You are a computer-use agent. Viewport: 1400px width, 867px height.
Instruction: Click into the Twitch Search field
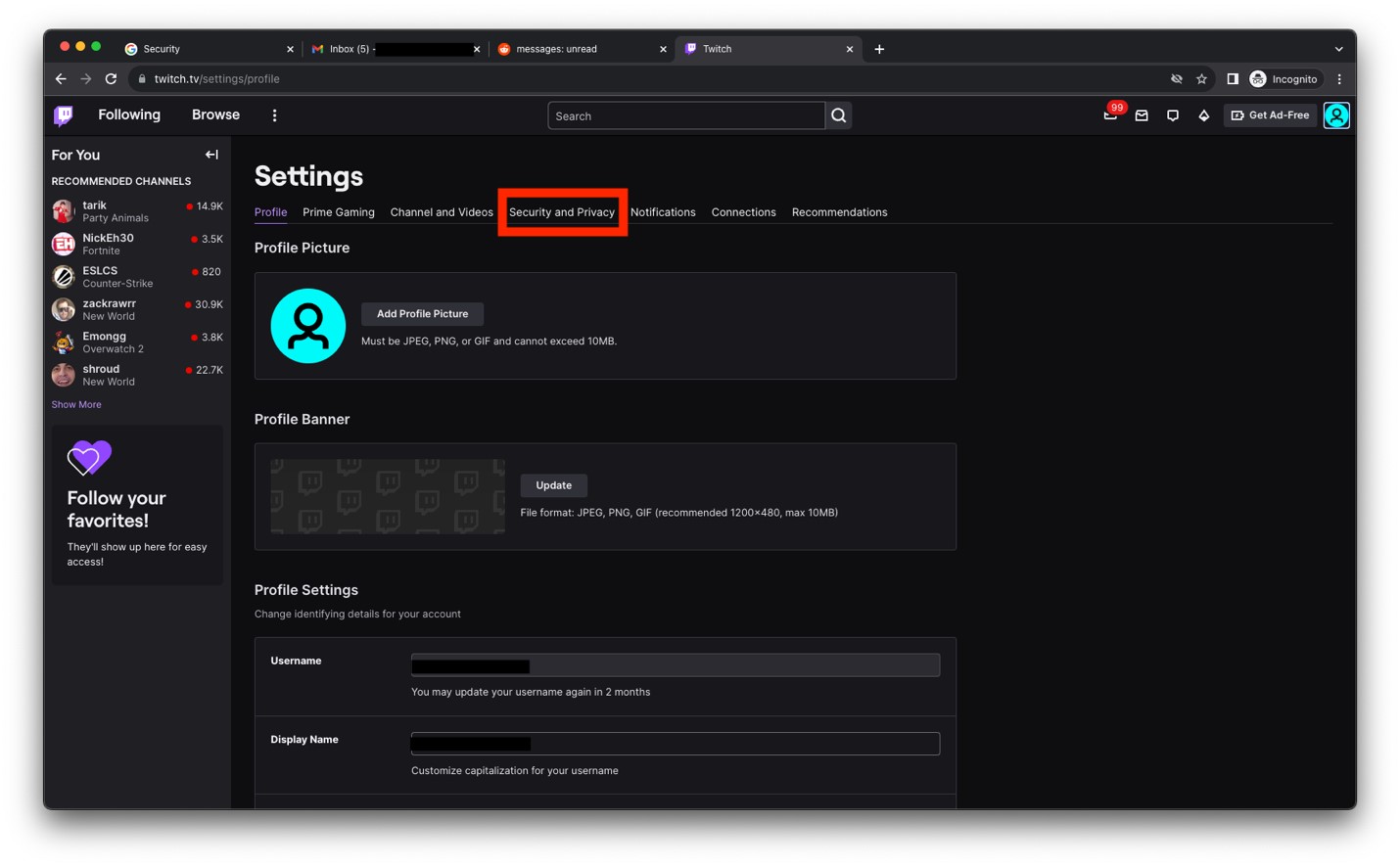685,115
